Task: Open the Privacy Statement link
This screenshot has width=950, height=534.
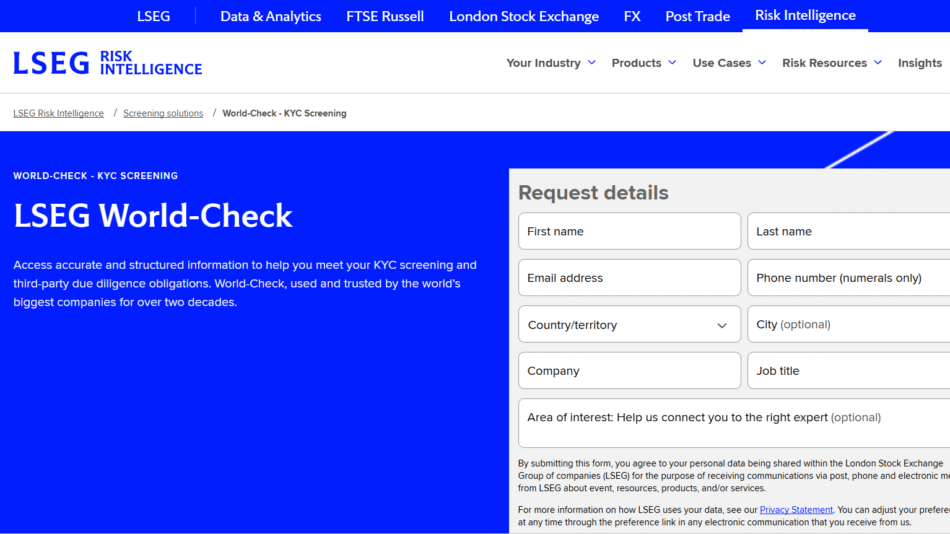Action: [796, 510]
